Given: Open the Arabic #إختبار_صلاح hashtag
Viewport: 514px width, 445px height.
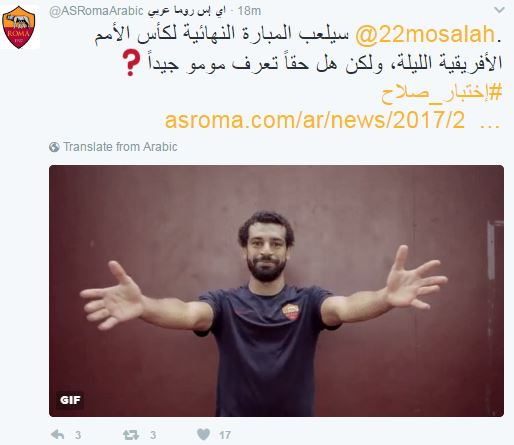Looking at the screenshot, I should (442, 93).
